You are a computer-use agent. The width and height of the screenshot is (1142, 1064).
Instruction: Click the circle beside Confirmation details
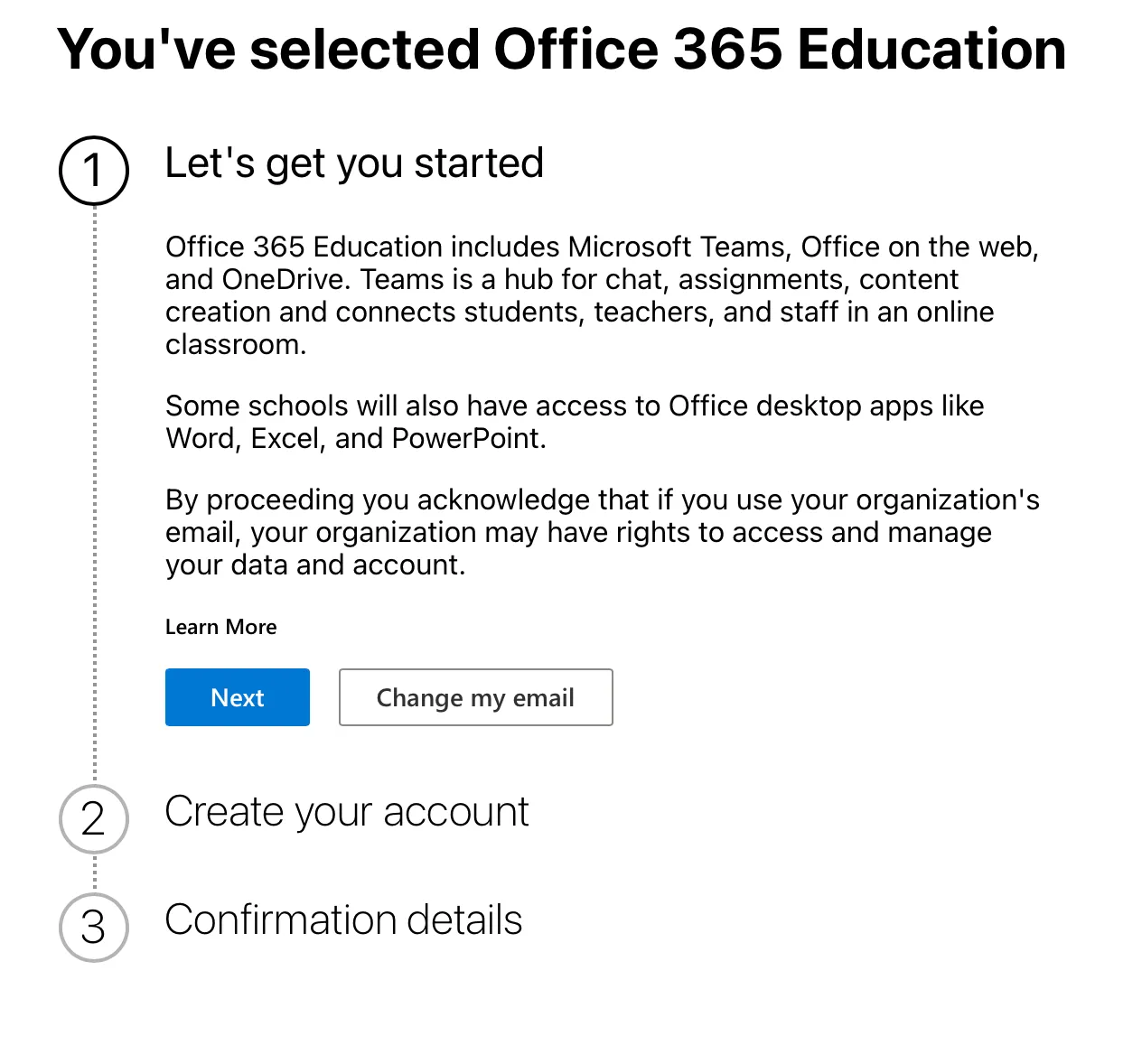pos(93,927)
